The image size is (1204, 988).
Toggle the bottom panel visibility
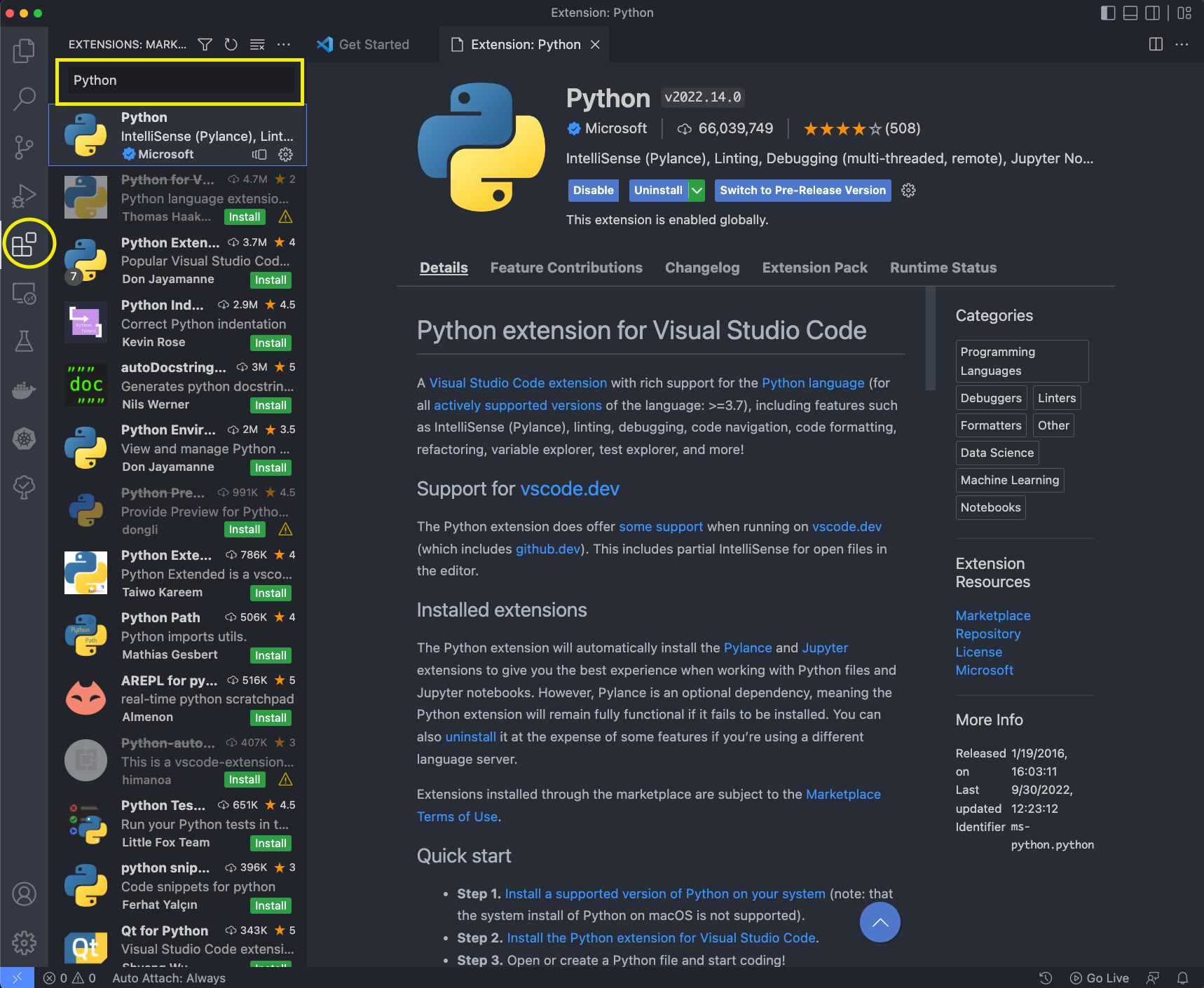click(1130, 13)
